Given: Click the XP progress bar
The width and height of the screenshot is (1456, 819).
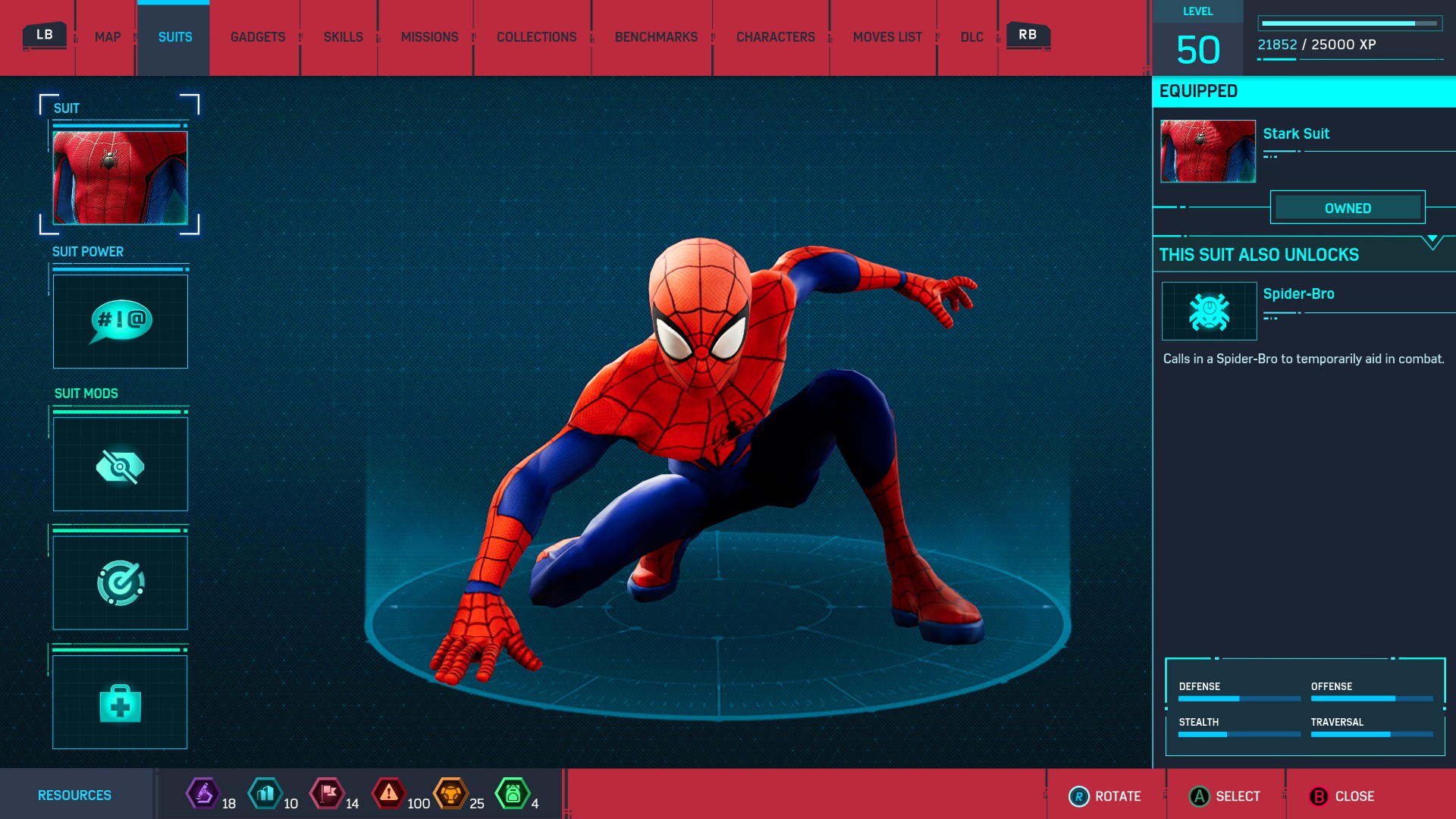Looking at the screenshot, I should click(x=1349, y=24).
